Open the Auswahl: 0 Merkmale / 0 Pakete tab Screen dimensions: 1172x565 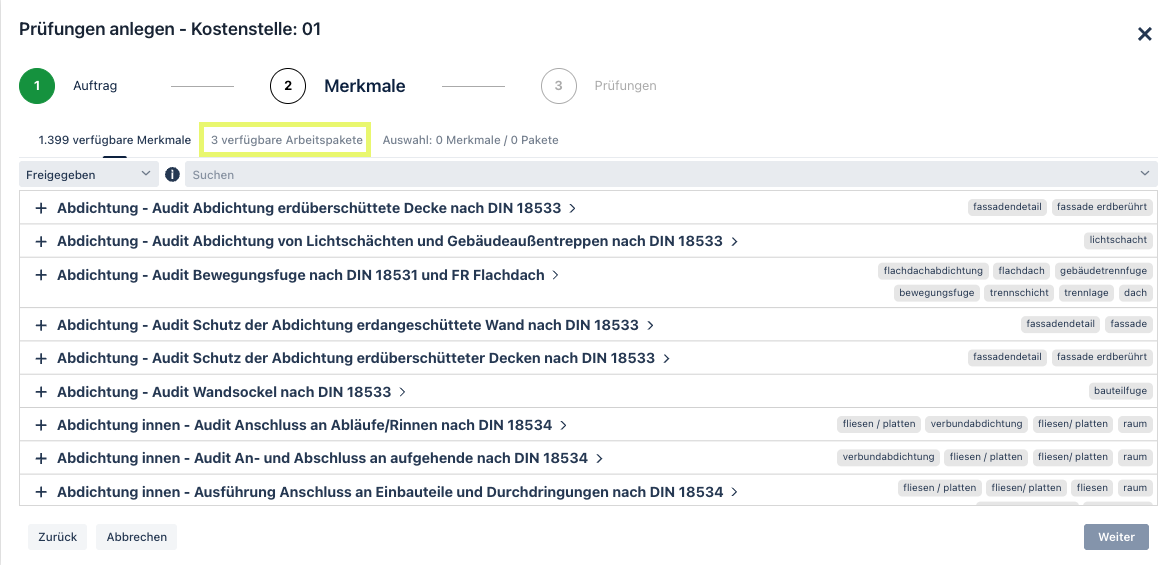(x=470, y=140)
